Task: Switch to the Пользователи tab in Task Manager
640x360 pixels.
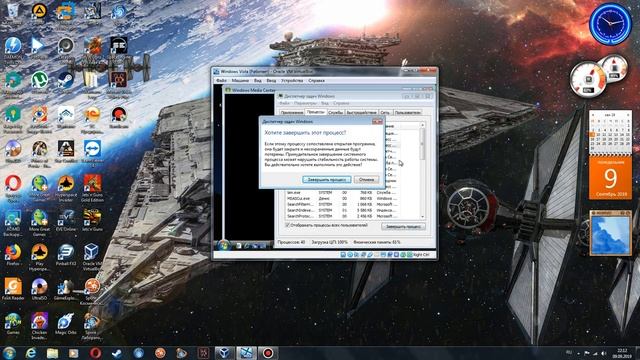Action: coord(407,112)
